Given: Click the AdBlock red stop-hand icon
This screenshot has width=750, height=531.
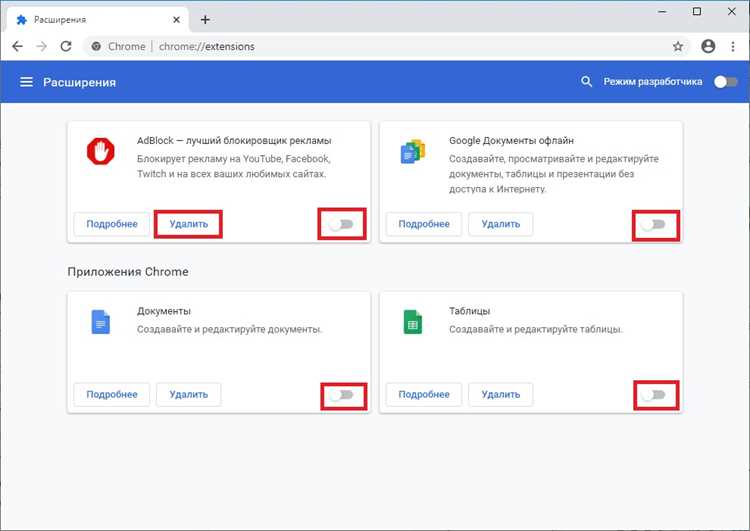Looking at the screenshot, I should click(101, 151).
